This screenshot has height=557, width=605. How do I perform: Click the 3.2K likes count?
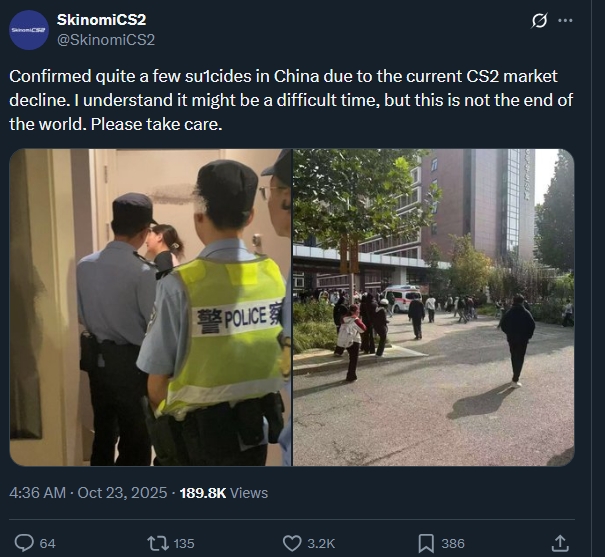321,543
